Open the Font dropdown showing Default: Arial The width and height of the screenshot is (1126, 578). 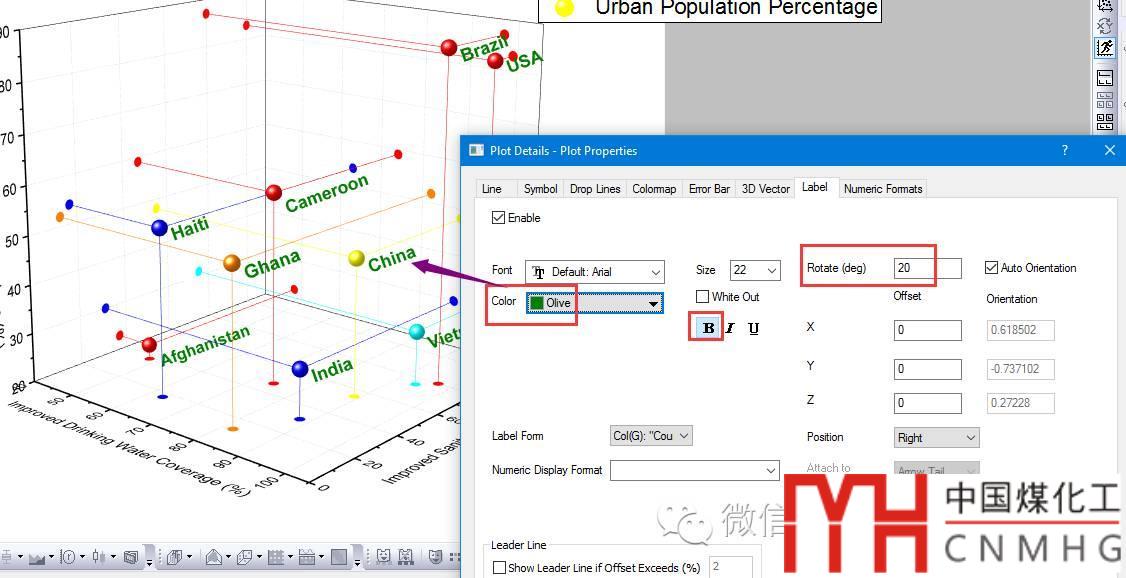594,272
